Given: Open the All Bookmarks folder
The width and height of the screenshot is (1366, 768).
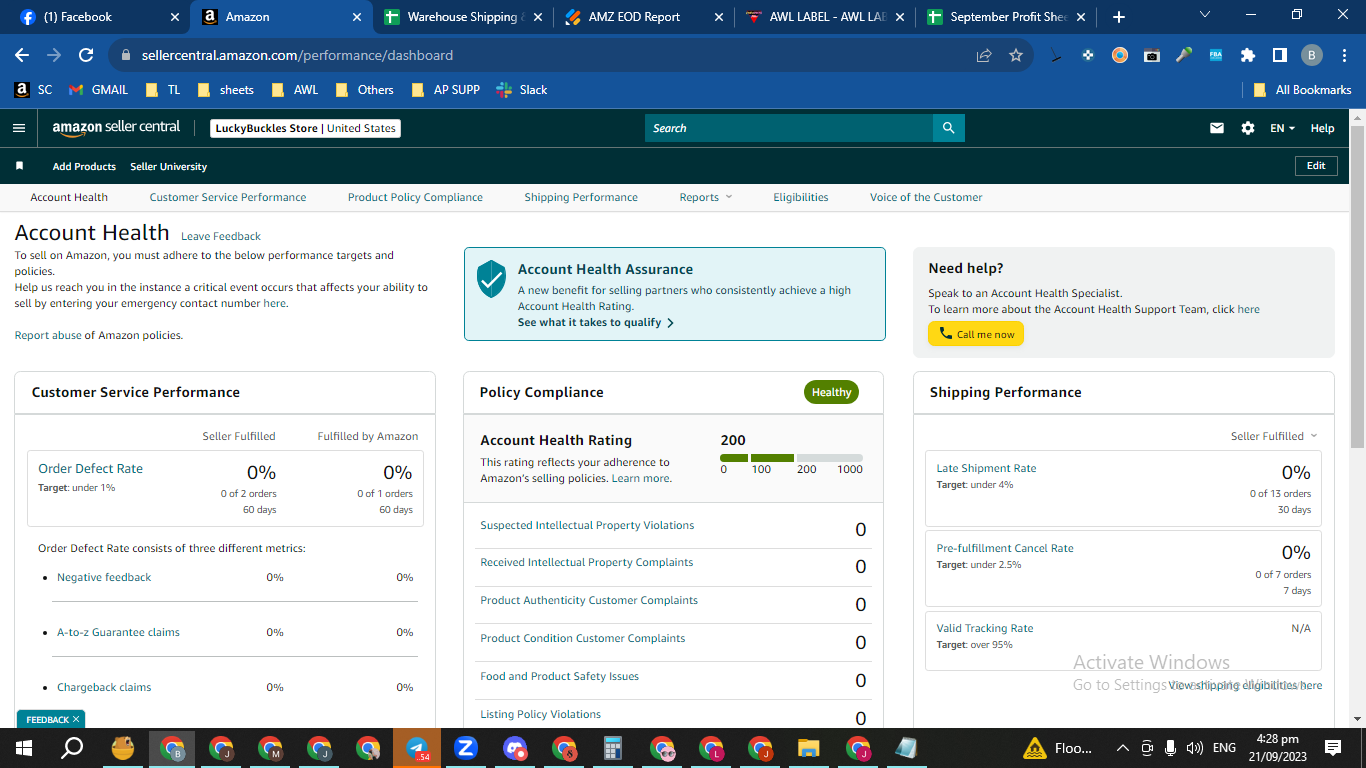Looking at the screenshot, I should point(1303,90).
